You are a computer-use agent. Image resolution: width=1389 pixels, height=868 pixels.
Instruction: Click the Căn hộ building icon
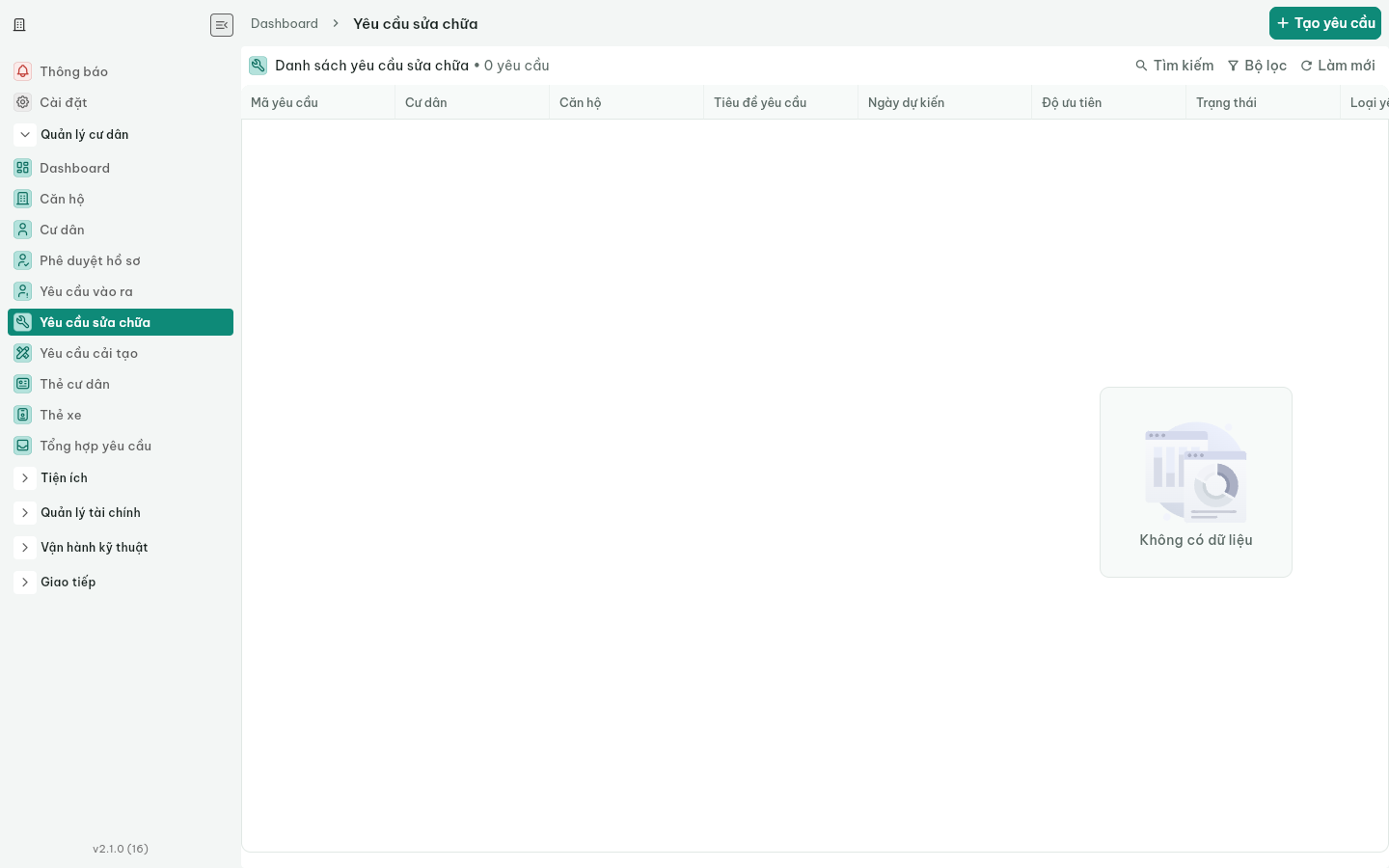tap(23, 199)
